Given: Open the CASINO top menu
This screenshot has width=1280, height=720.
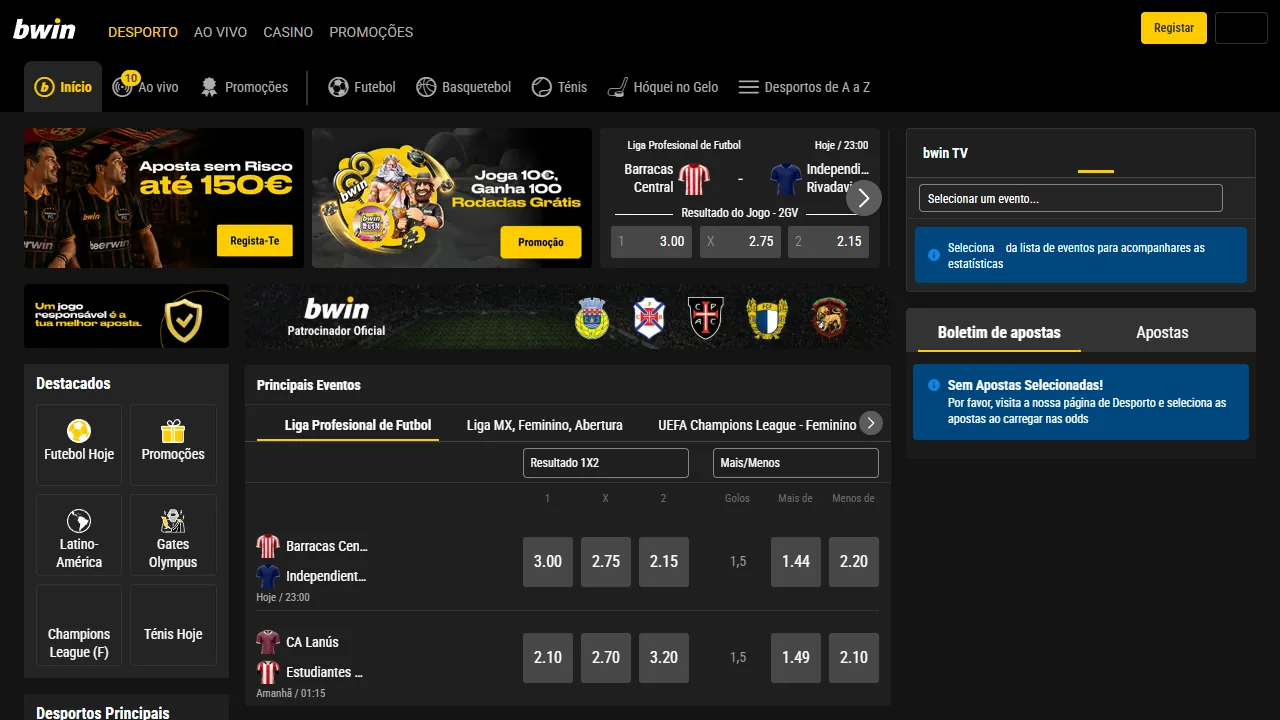Looking at the screenshot, I should point(288,32).
